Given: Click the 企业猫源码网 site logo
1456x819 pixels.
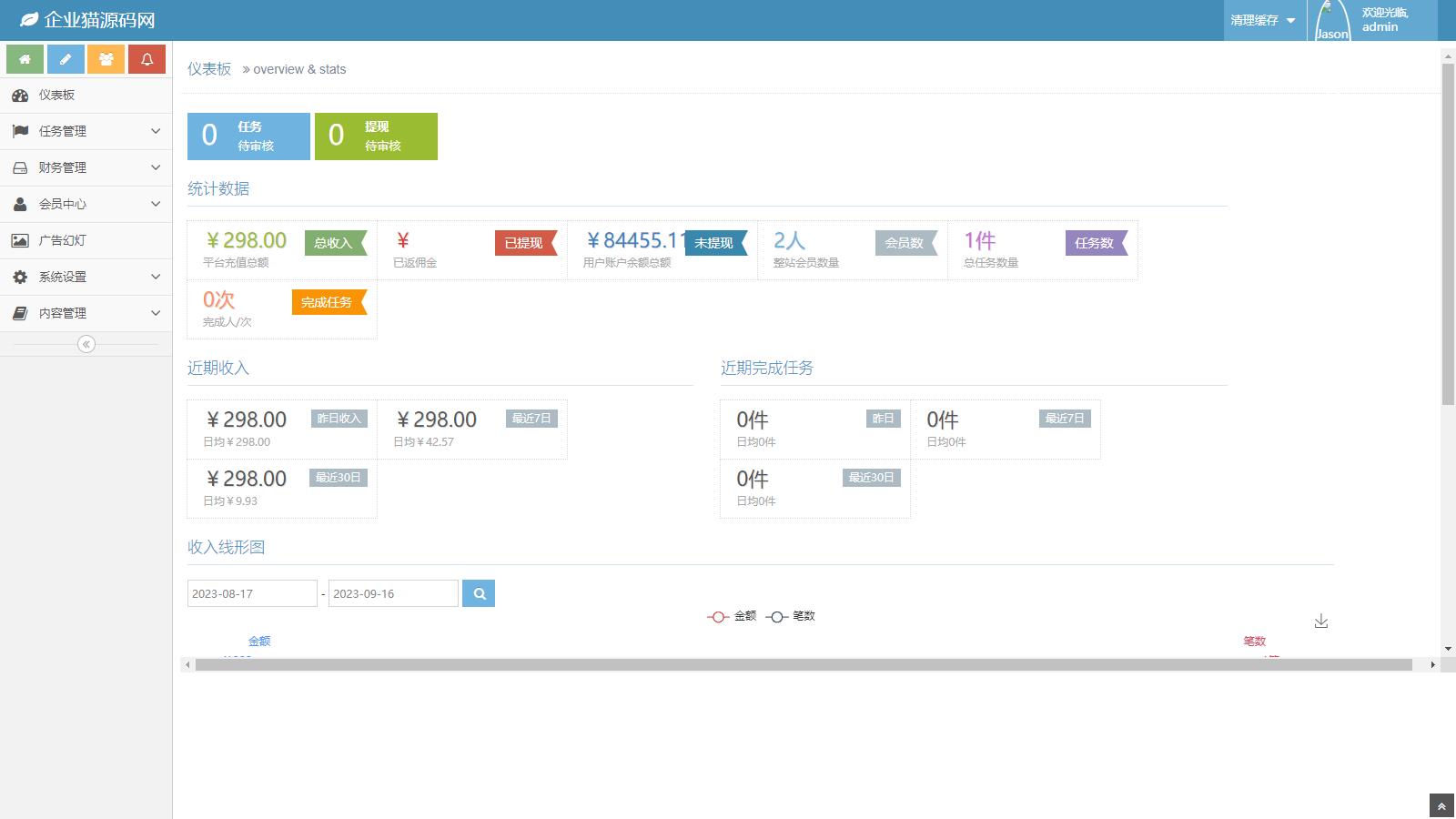Looking at the screenshot, I should click(87, 20).
